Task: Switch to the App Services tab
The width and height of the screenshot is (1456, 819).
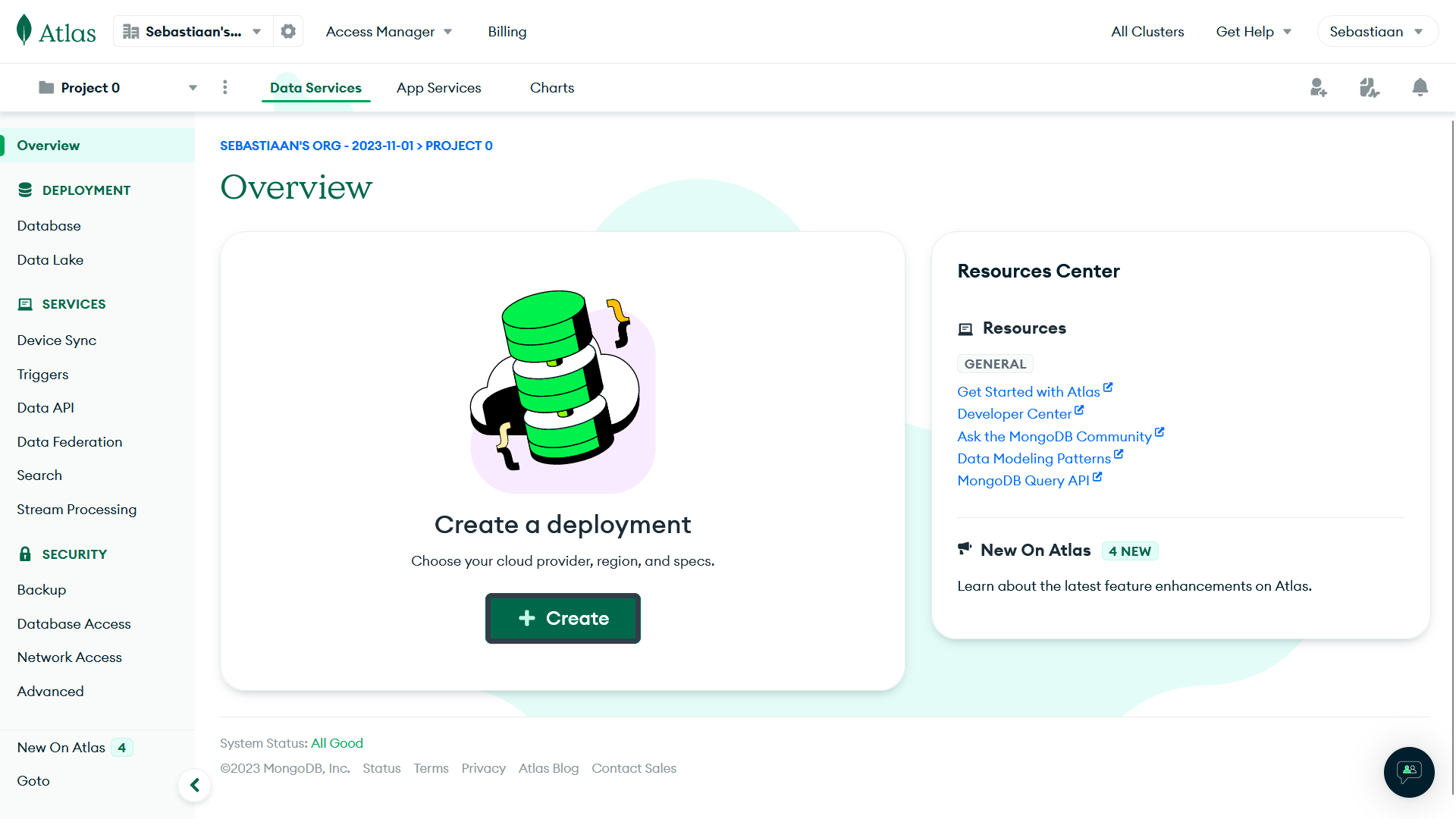Action: (438, 87)
